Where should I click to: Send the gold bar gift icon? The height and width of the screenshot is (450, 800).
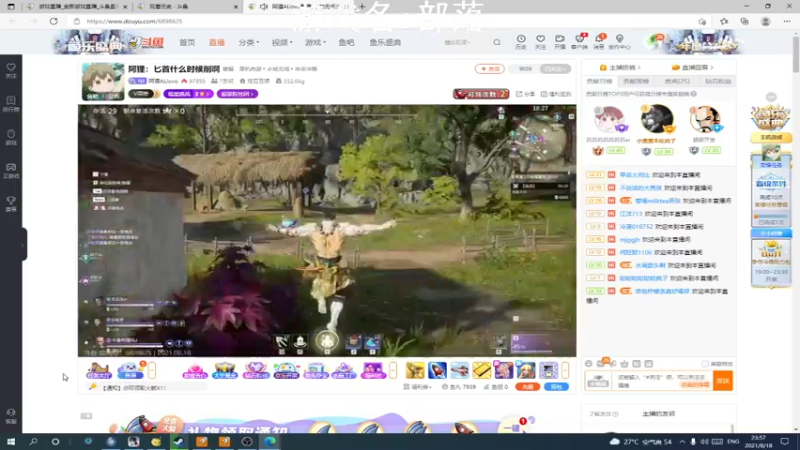pos(481,370)
